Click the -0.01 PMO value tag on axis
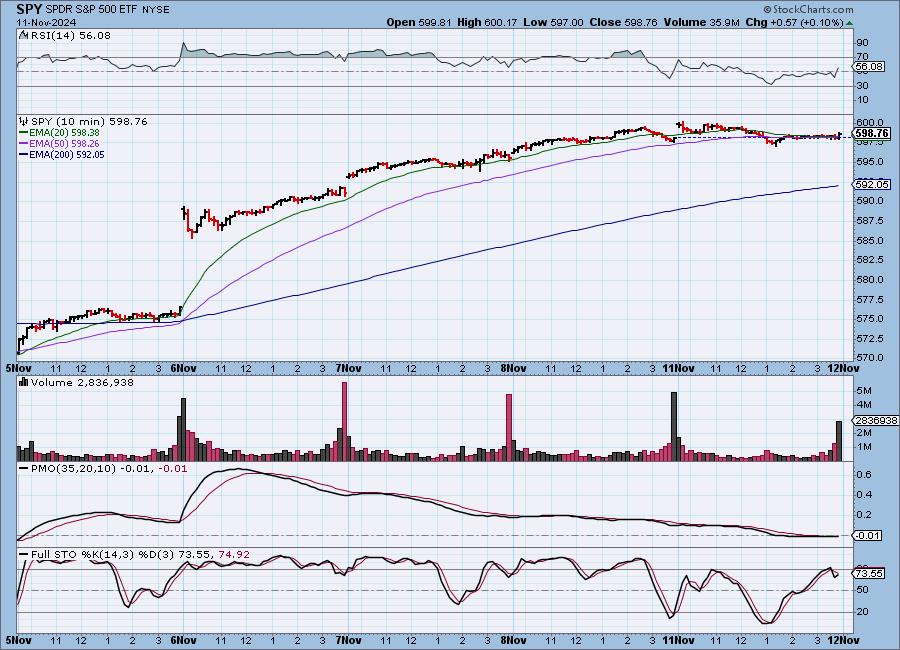The height and width of the screenshot is (650, 900). pos(867,535)
